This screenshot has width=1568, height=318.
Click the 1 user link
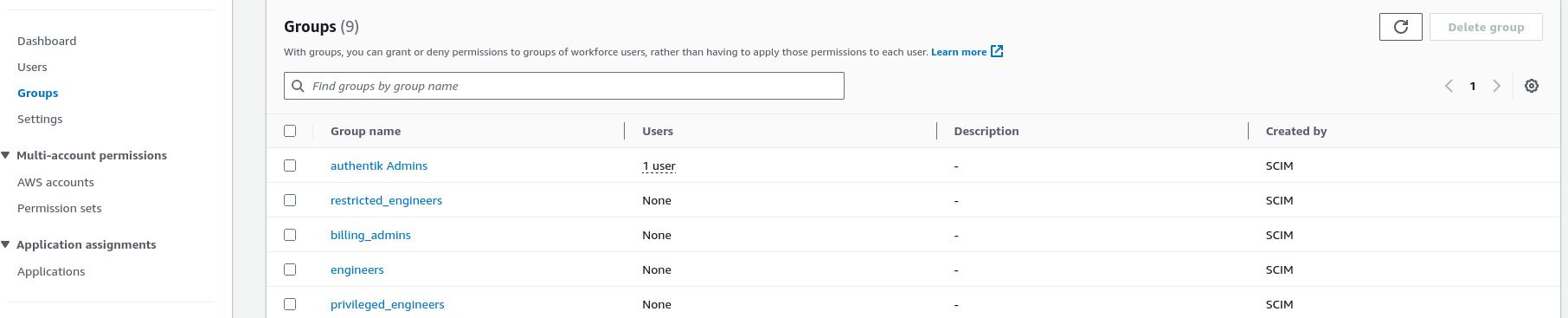click(x=659, y=165)
